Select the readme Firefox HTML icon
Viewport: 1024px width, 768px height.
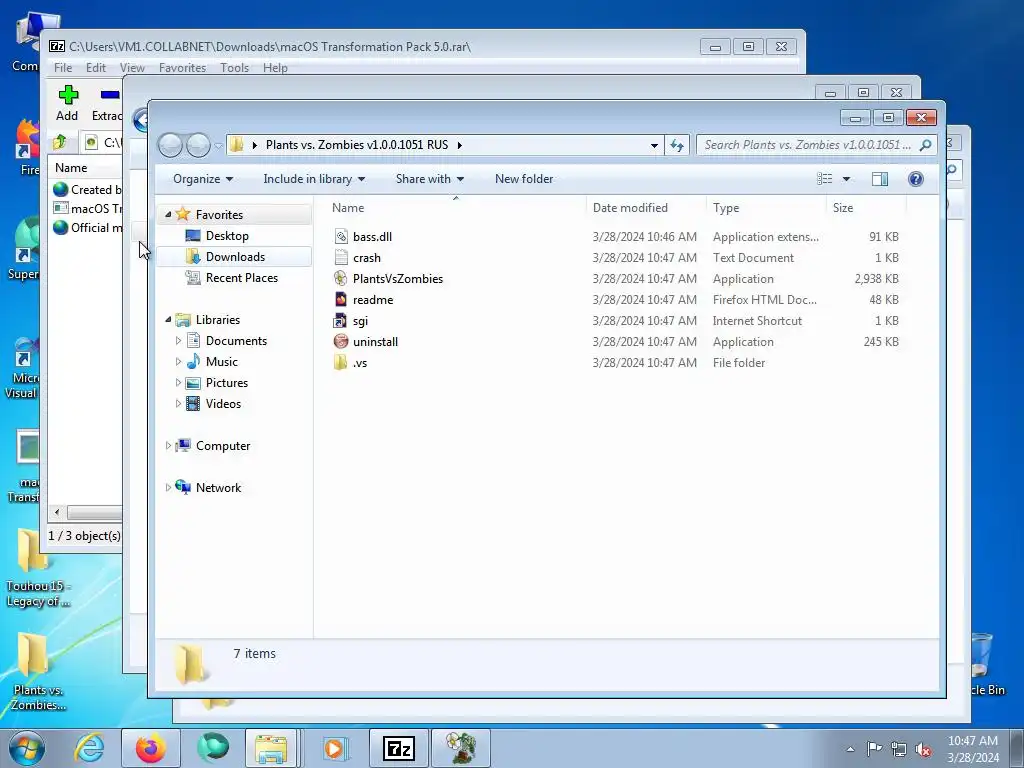point(341,300)
